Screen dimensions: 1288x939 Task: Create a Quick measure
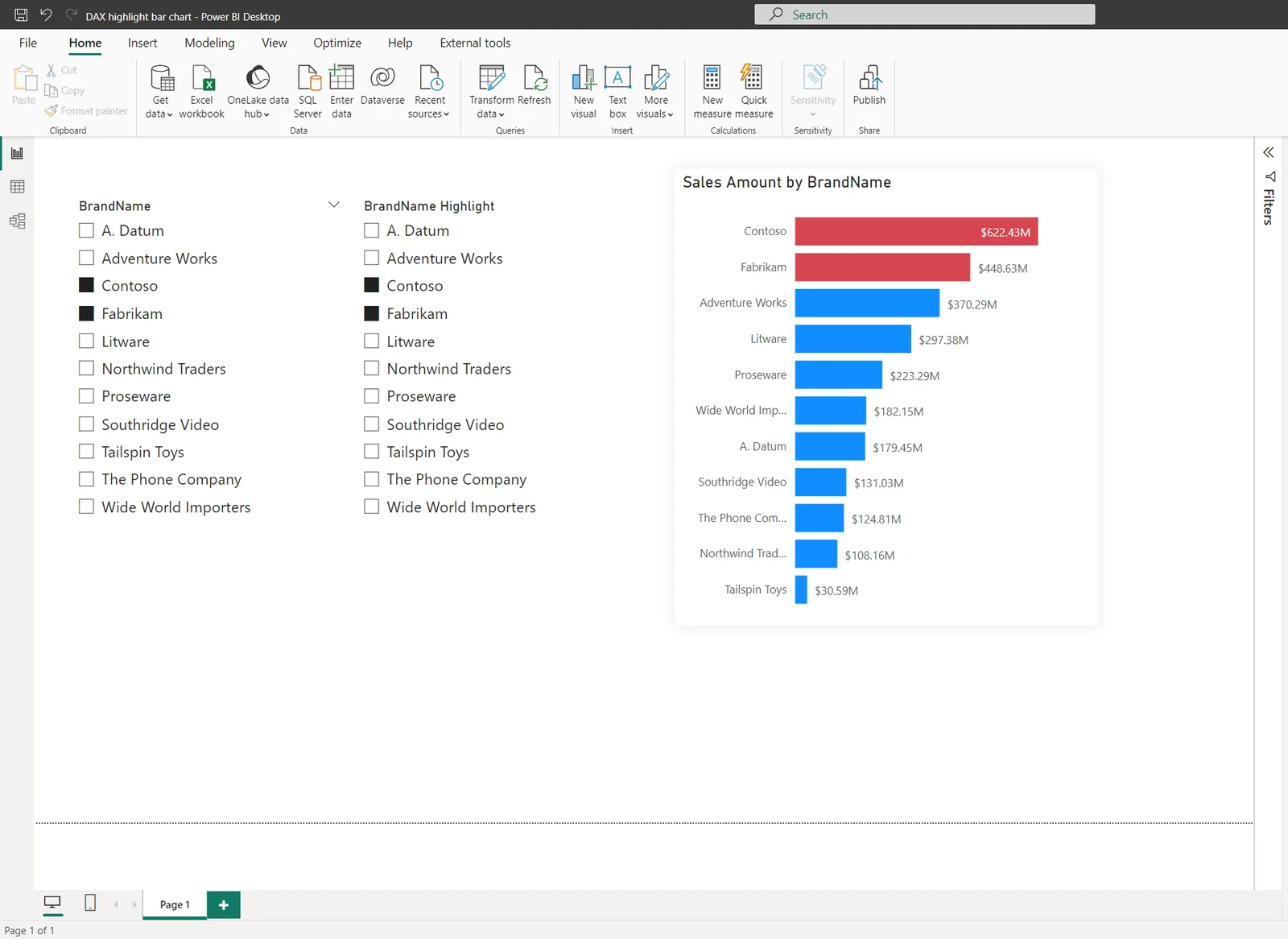(754, 92)
